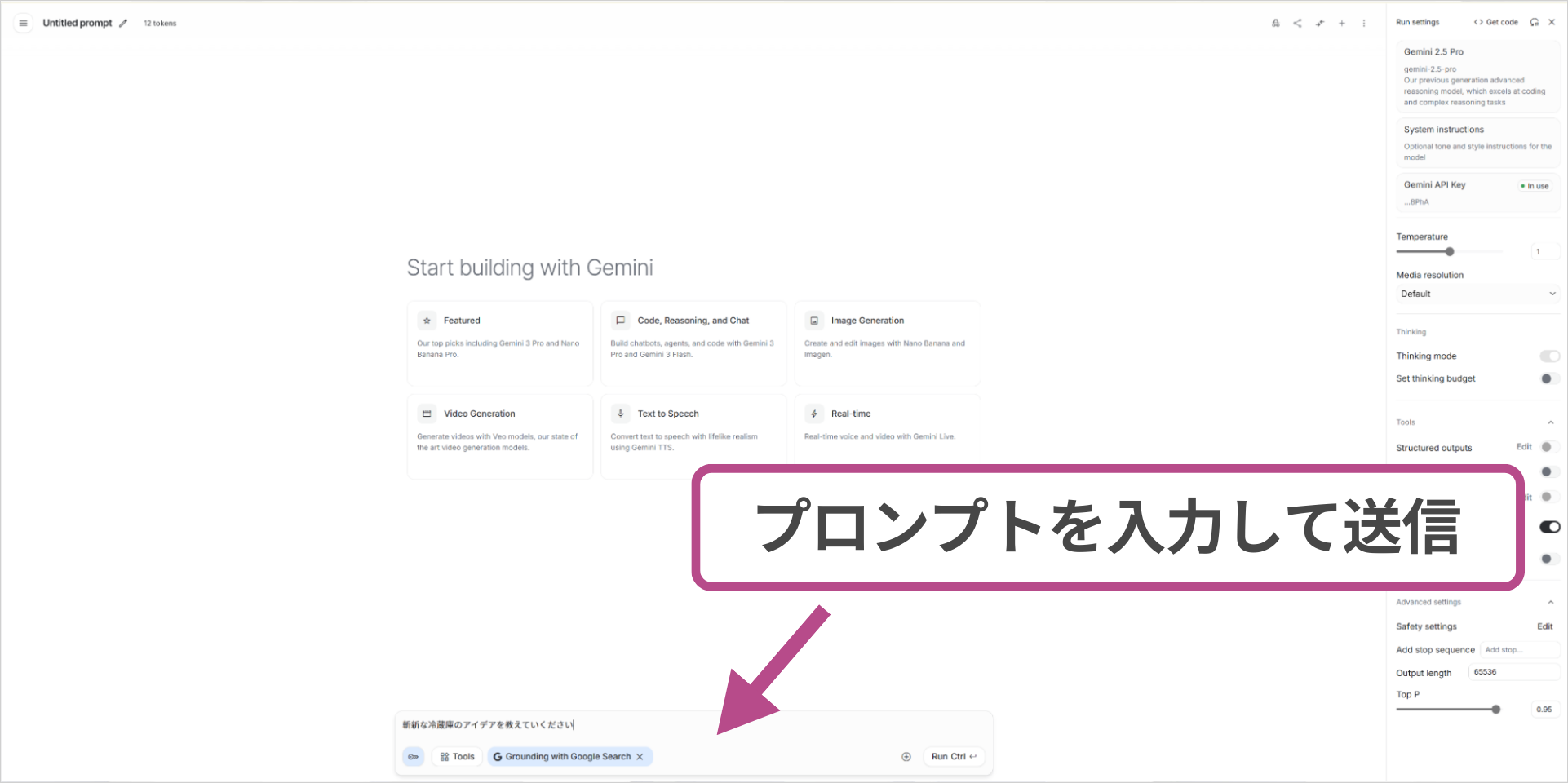Open the Video Generation card
This screenshot has height=783, width=1568.
(x=499, y=436)
